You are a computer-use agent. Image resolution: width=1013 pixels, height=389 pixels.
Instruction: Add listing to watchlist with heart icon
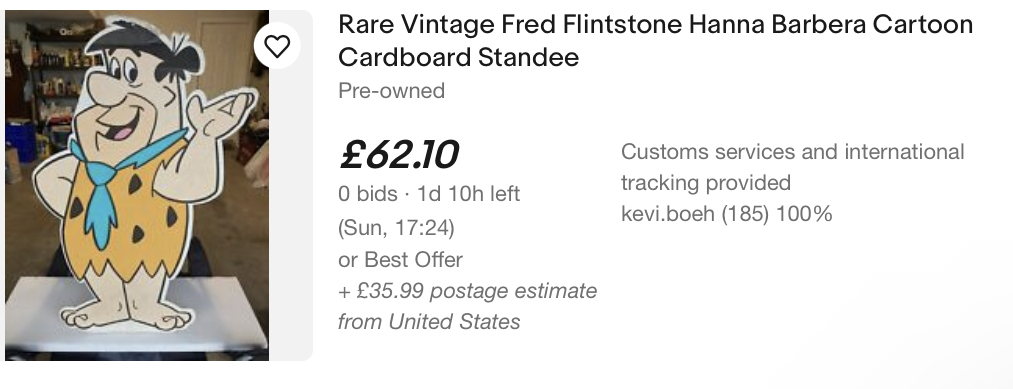[277, 46]
